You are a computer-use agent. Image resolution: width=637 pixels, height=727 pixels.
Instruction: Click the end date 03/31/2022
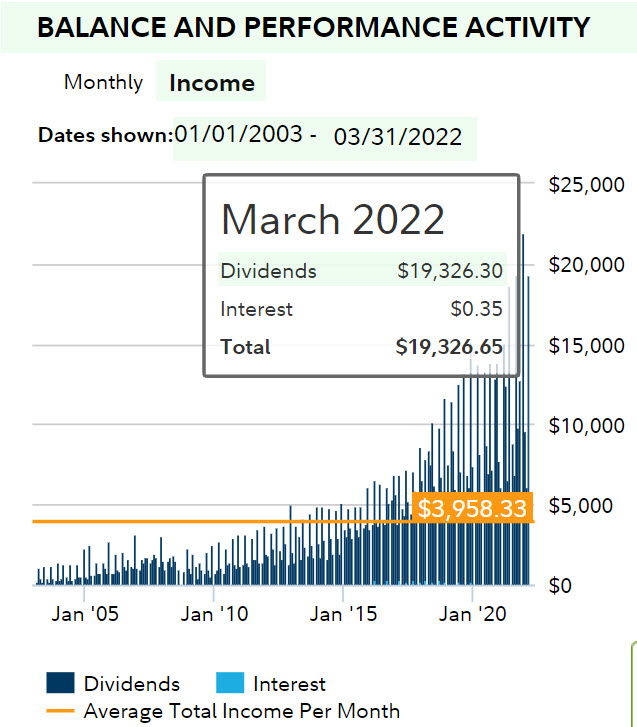(x=398, y=137)
